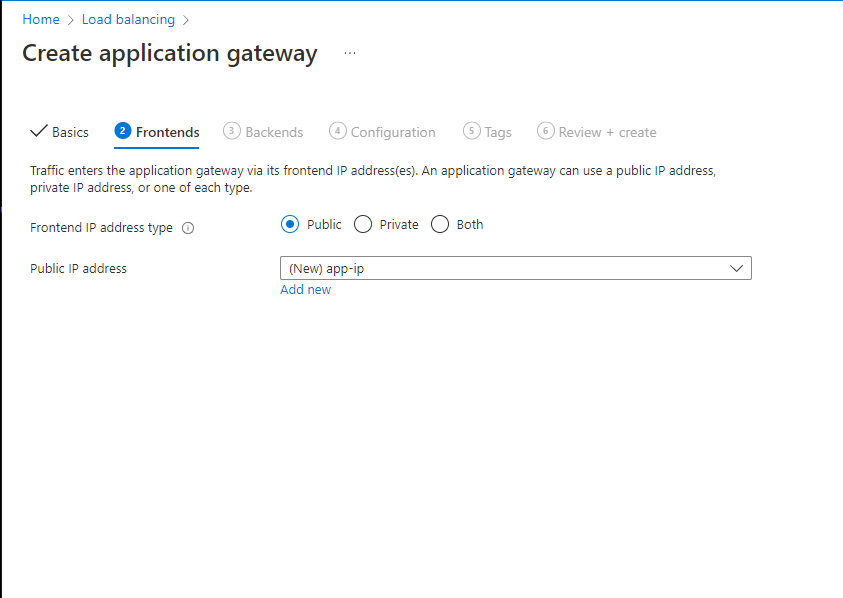Switch to the Review + create tab

605,131
